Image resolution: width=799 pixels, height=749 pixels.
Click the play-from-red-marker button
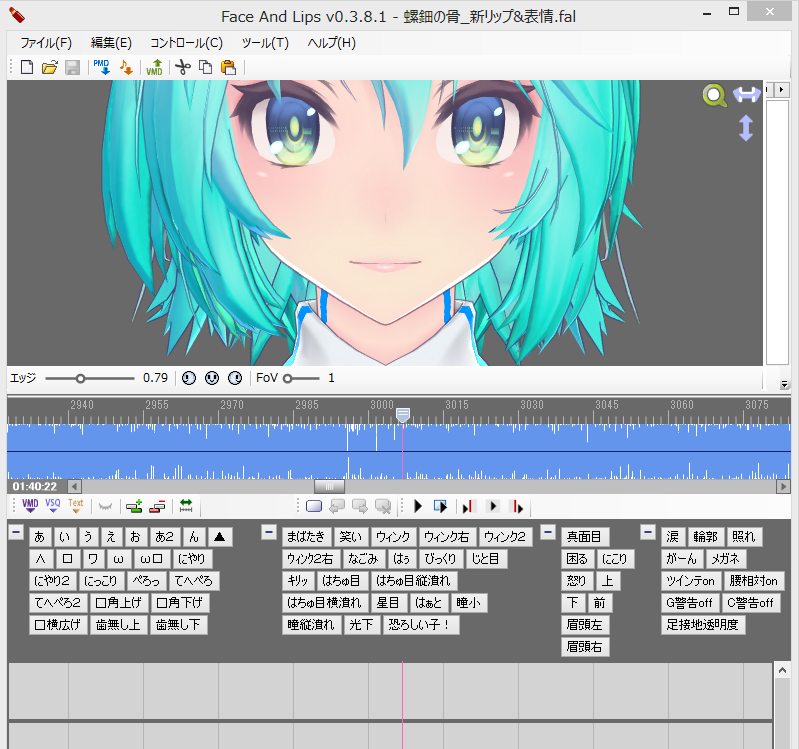tap(518, 506)
